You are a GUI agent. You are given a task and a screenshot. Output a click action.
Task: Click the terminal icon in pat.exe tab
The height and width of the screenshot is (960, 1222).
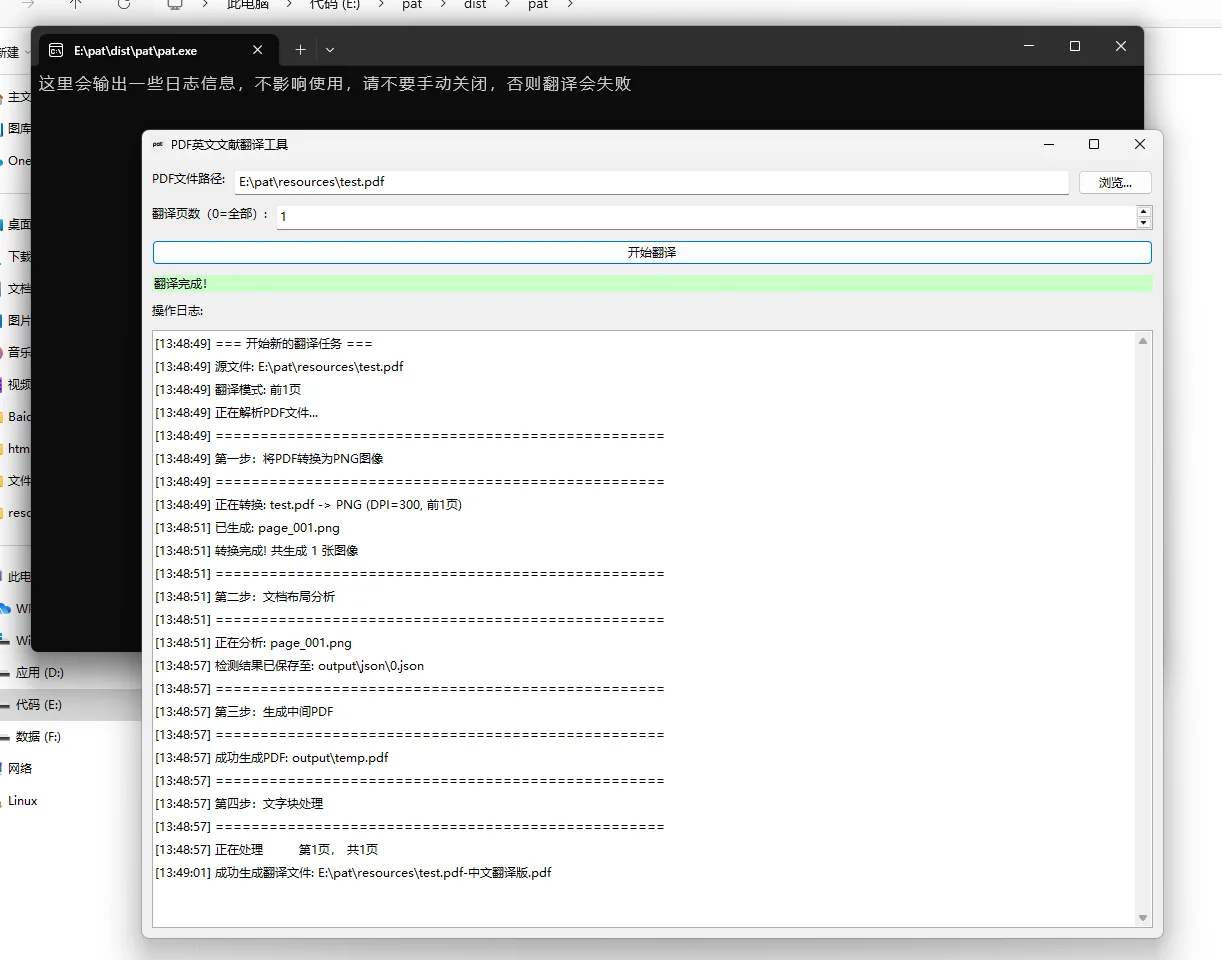point(56,50)
